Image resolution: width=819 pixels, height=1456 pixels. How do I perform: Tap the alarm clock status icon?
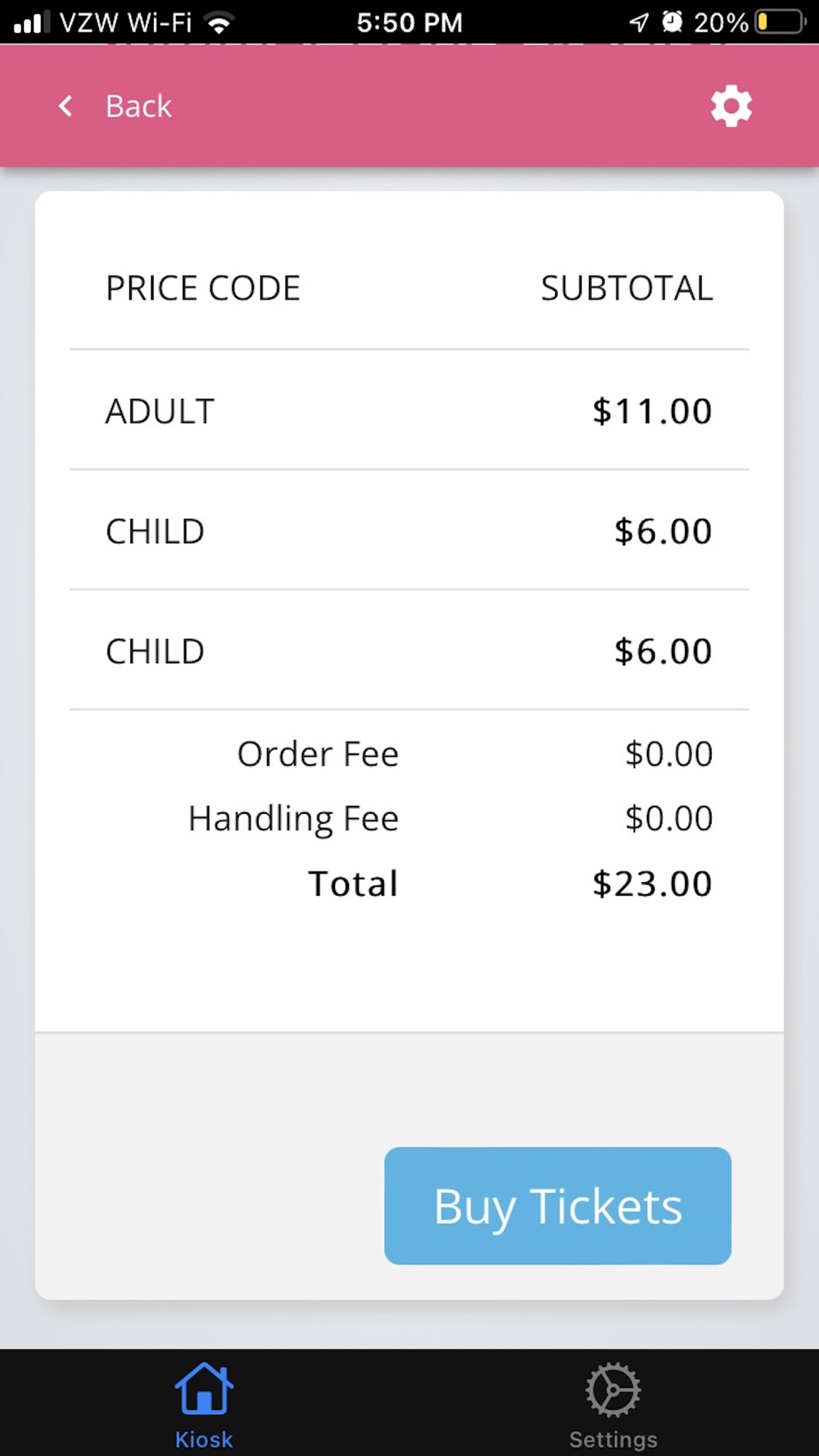(672, 22)
